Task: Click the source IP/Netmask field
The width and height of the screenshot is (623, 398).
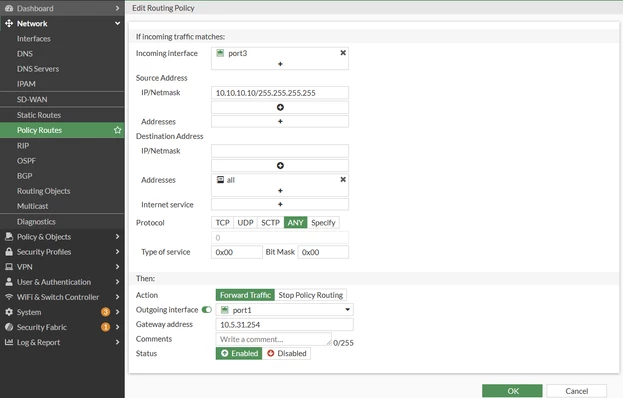Action: [280, 93]
